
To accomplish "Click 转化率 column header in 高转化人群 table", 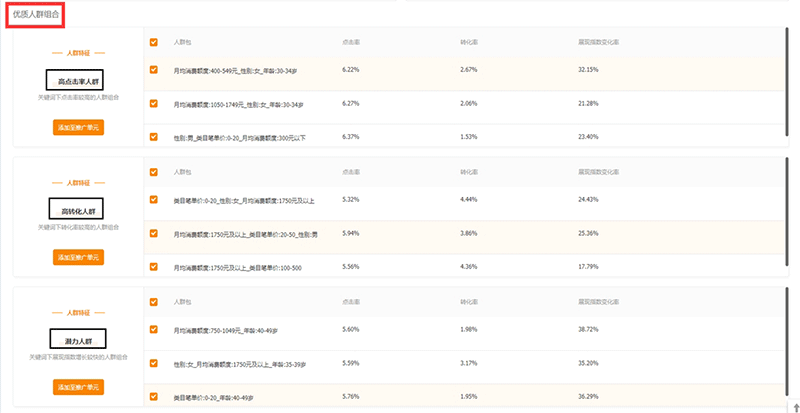I will pos(469,173).
